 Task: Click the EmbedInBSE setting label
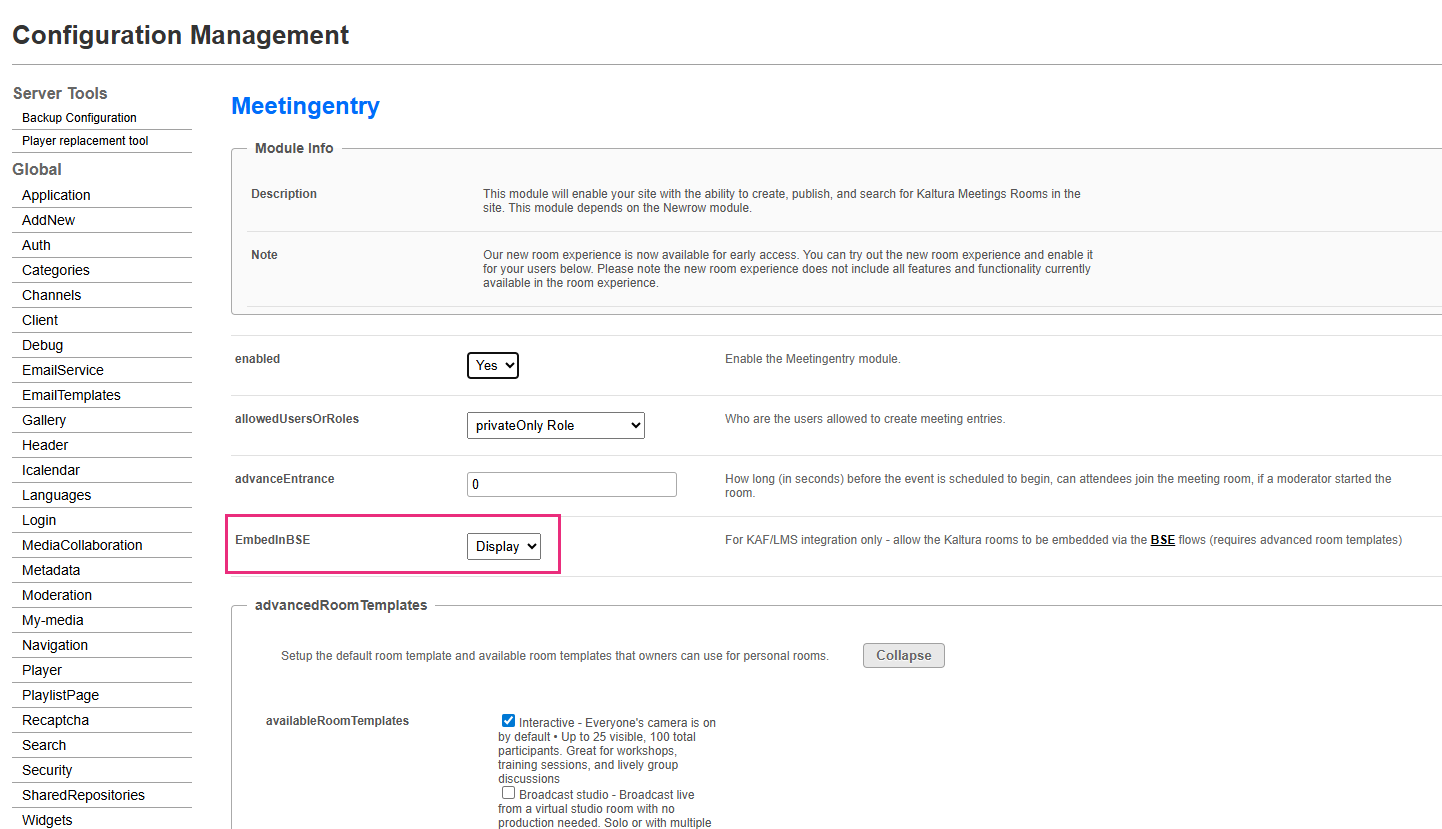pyautogui.click(x=273, y=540)
